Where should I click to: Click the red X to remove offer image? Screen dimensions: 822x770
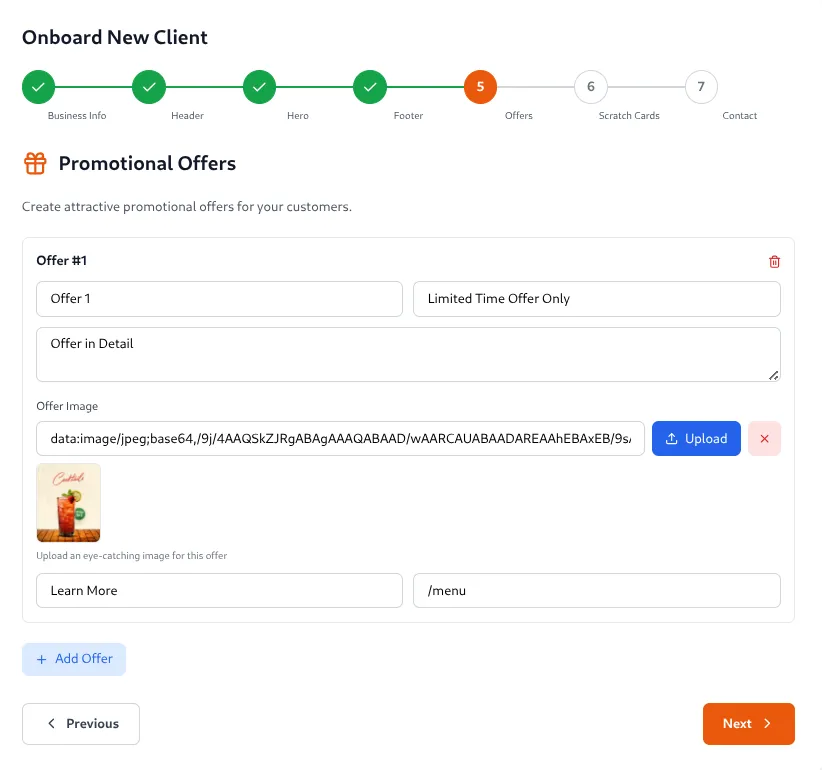point(764,439)
